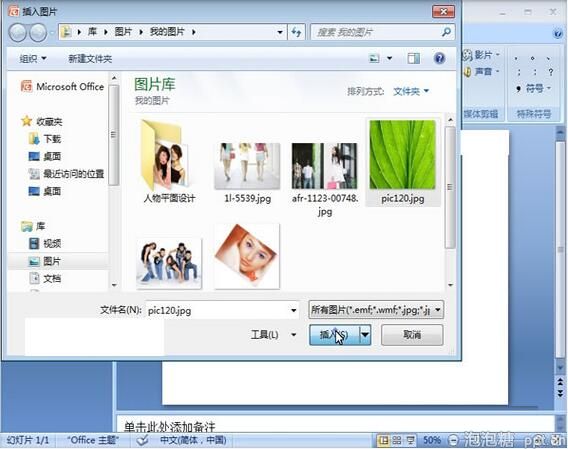Open the 工具(L) tools dropdown
The width and height of the screenshot is (568, 449).
pos(273,334)
